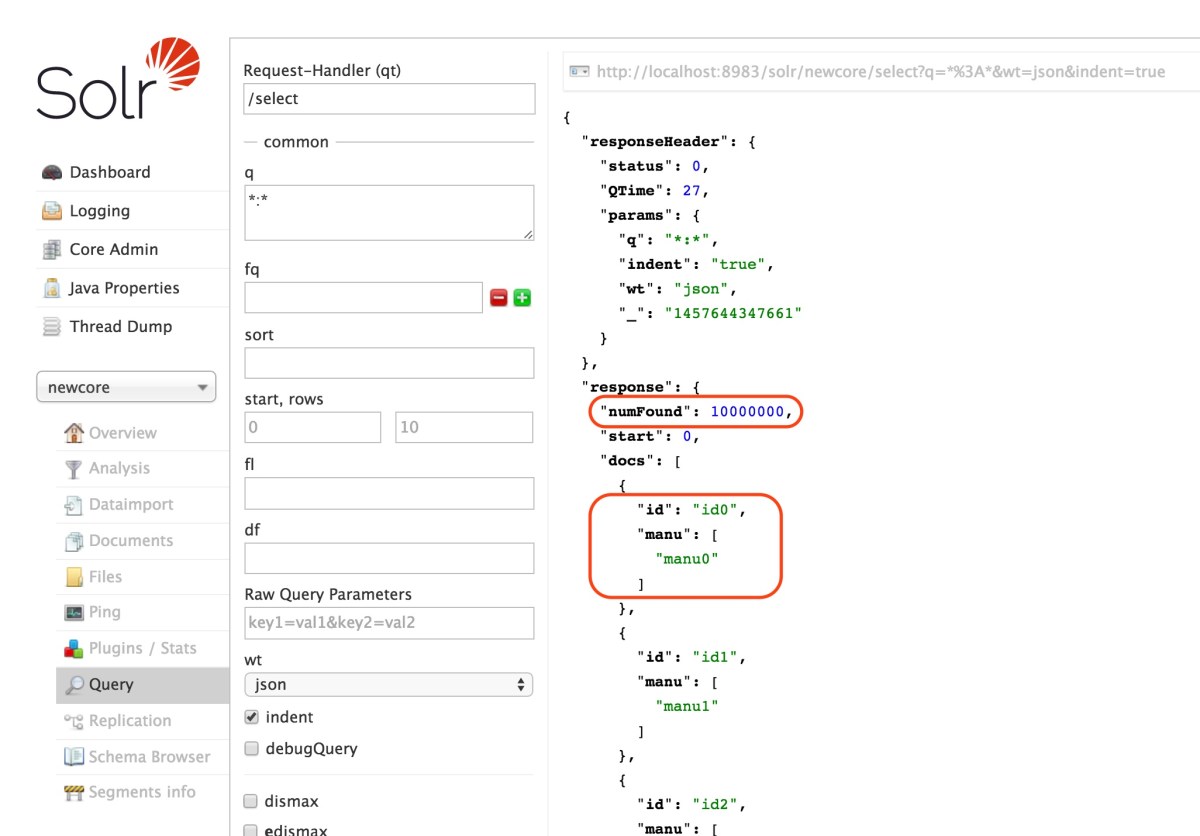
Task: Remove filter query with red minus icon
Action: (x=498, y=298)
